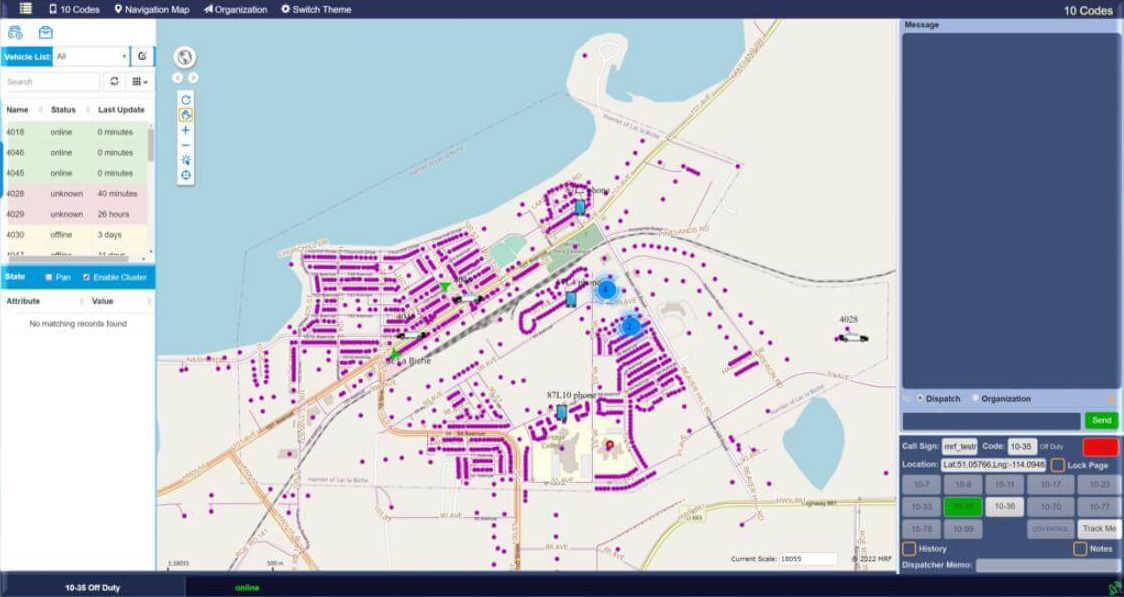Click the crosshair locate icon on map
Screen dimensions: 1124x597
(186, 175)
